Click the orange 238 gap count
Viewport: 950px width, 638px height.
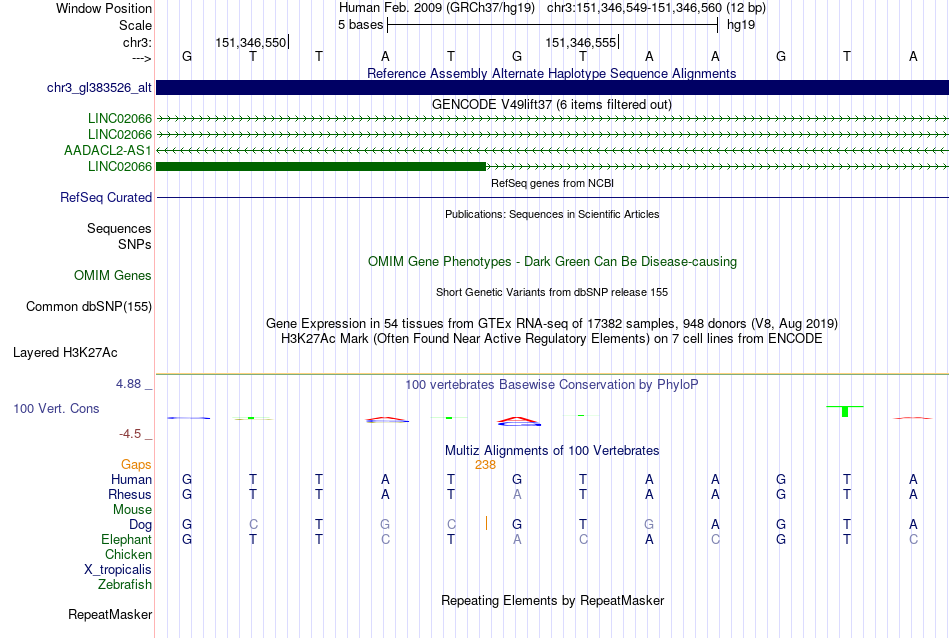pyautogui.click(x=485, y=465)
